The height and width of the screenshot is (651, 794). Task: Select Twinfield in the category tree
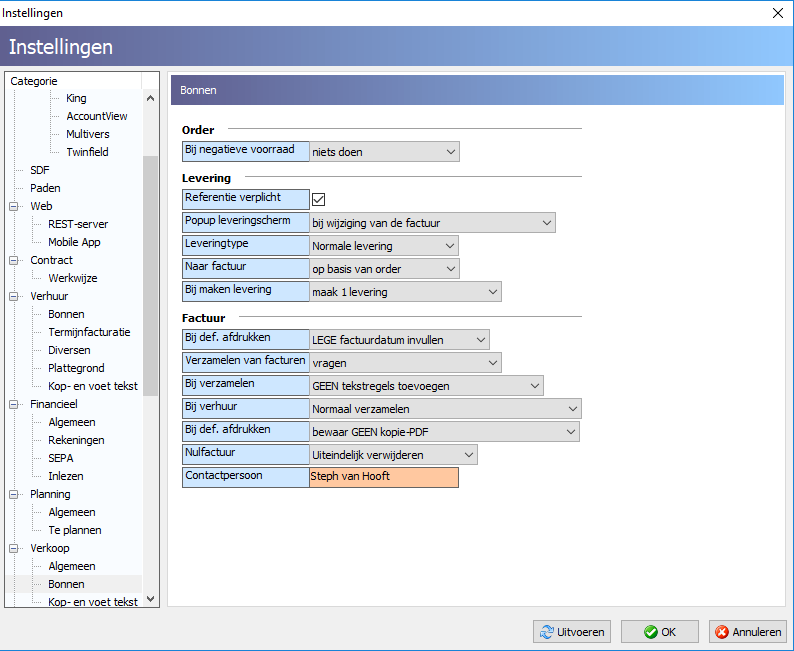point(87,152)
